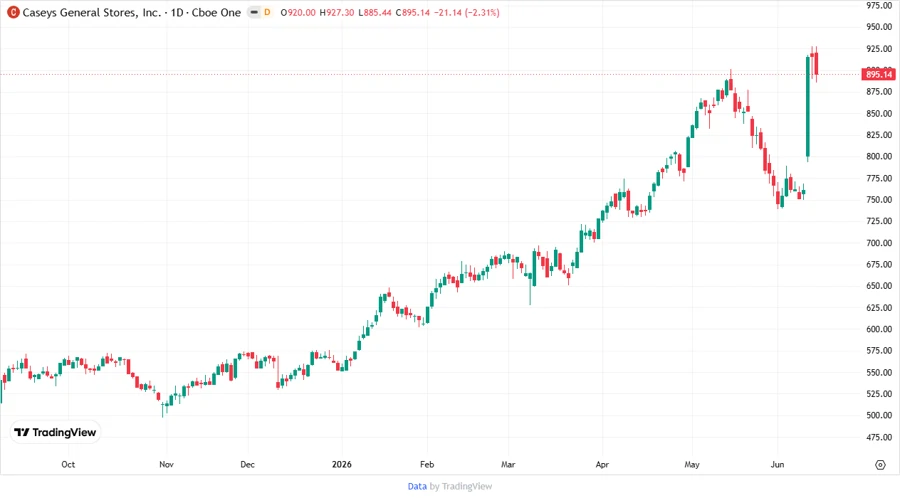Screen dimensions: 900x498
Task: Click the Jun label on time axis
Action: [777, 464]
